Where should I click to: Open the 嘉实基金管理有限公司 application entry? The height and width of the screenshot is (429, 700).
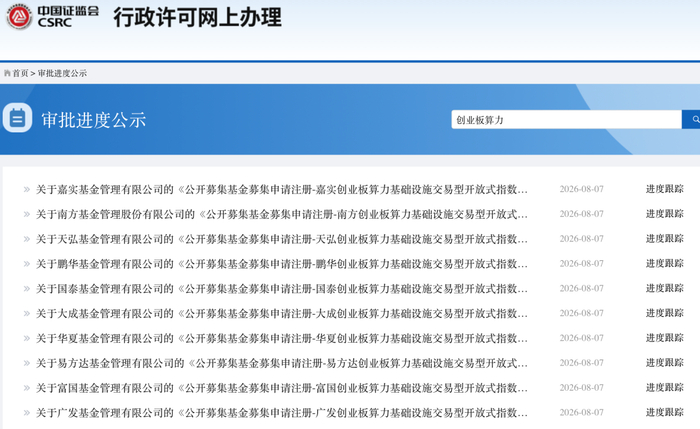coord(282,190)
